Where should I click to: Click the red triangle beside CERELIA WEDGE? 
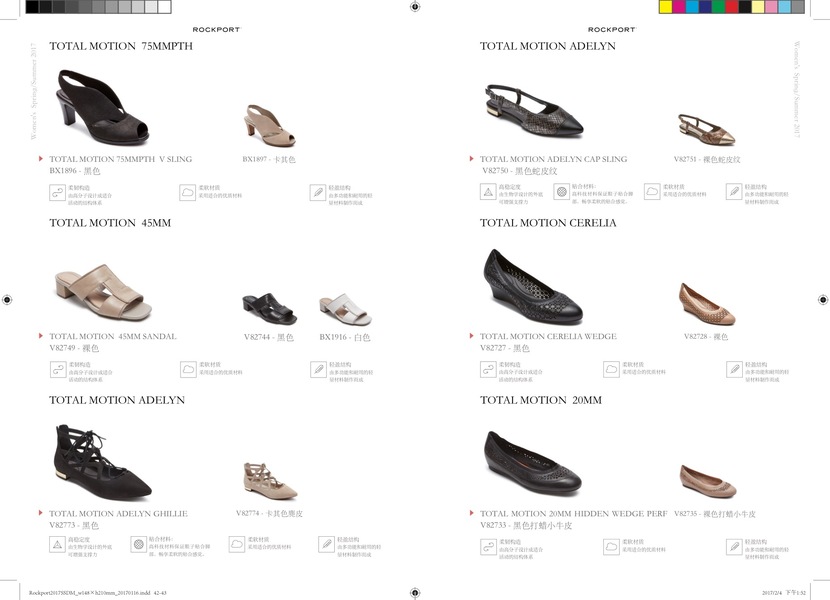[472, 335]
